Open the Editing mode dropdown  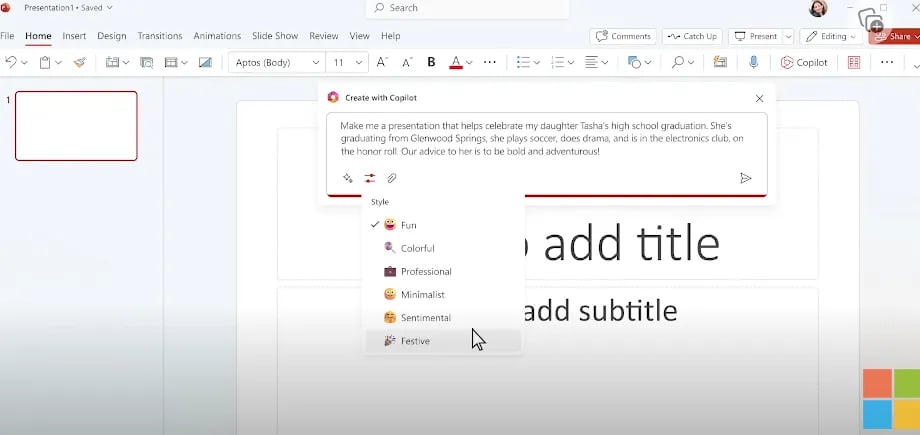(x=831, y=36)
